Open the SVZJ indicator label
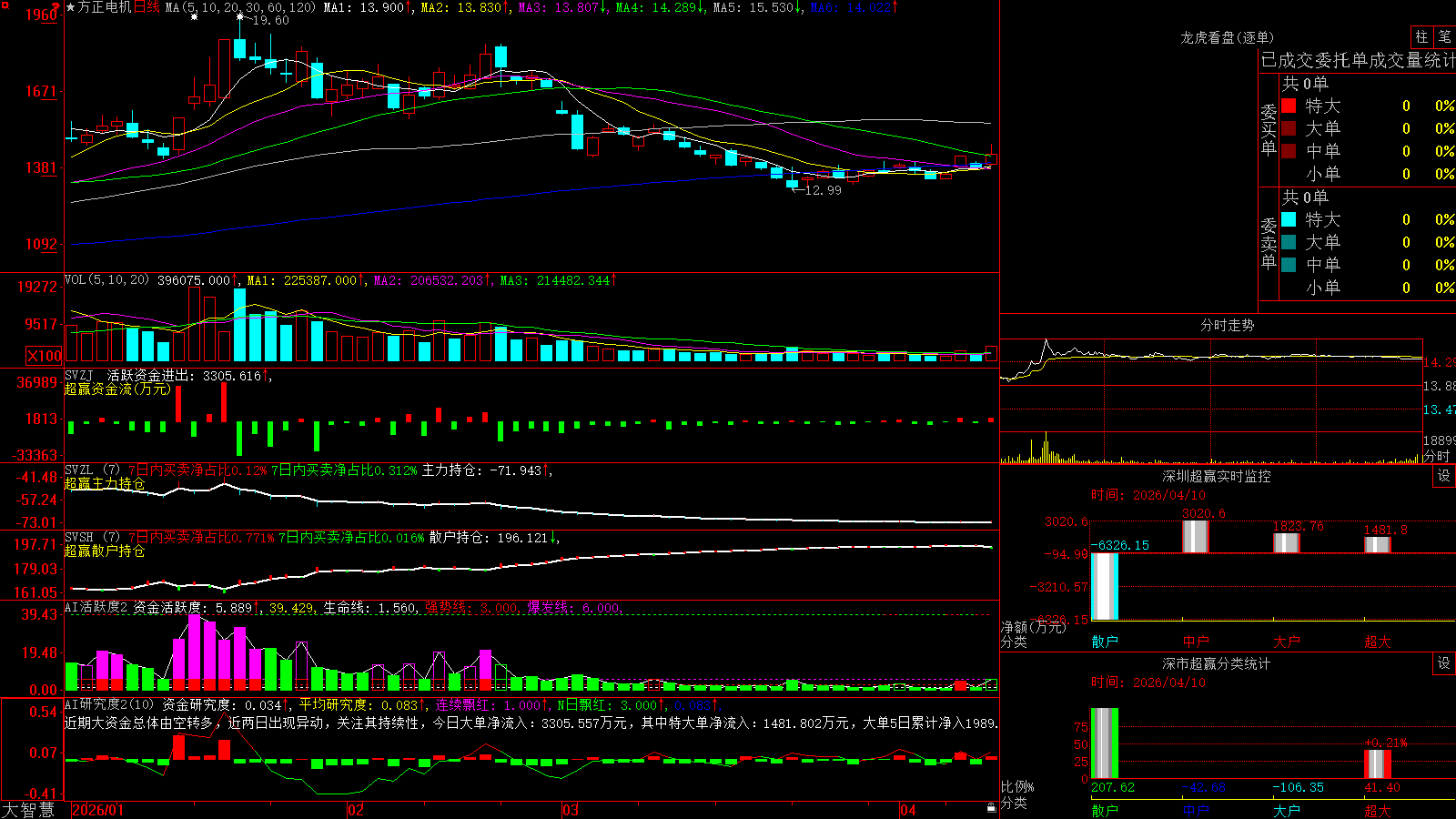The image size is (1456, 819). click(x=79, y=375)
